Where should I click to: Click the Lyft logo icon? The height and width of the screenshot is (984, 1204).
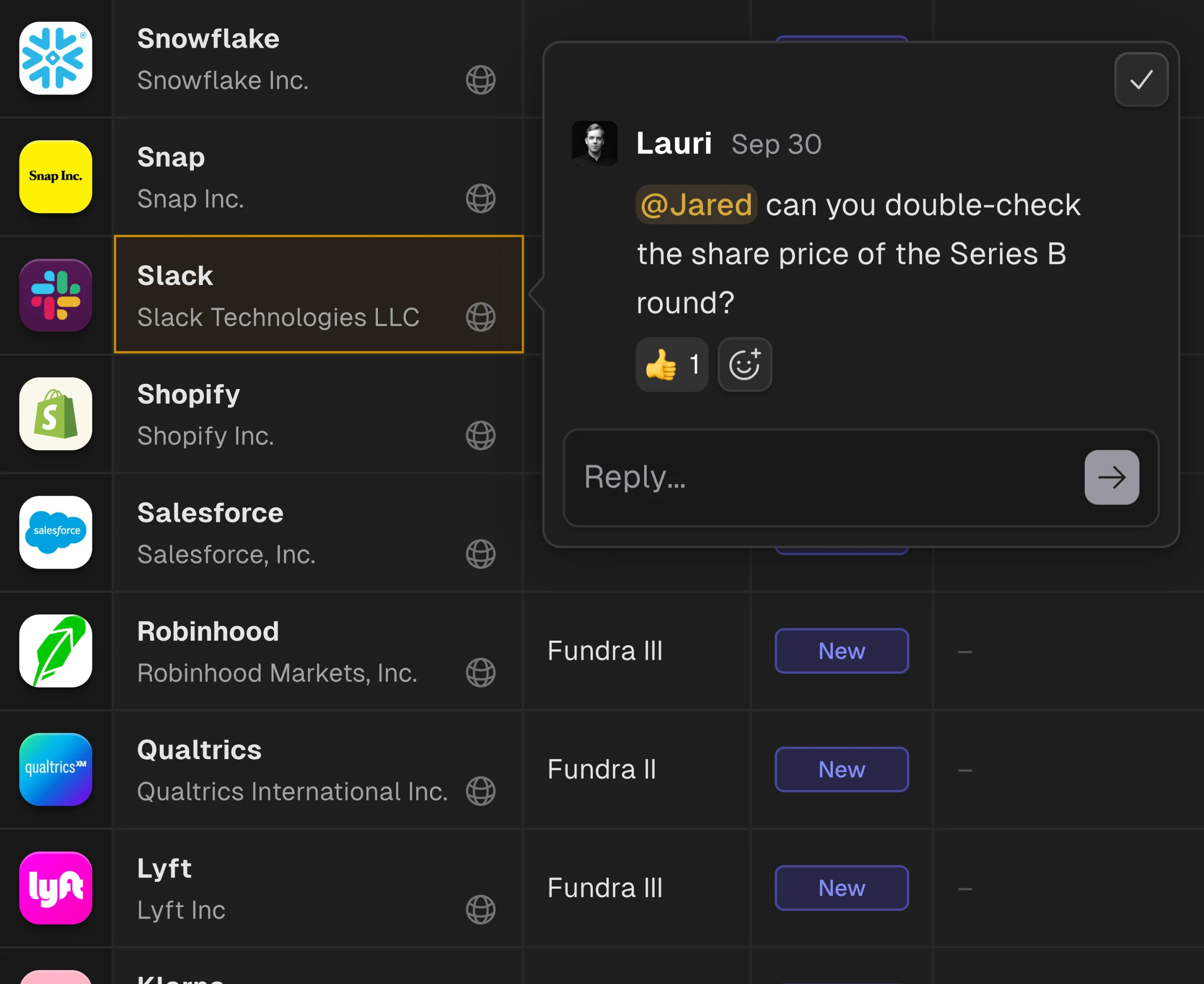coord(56,888)
